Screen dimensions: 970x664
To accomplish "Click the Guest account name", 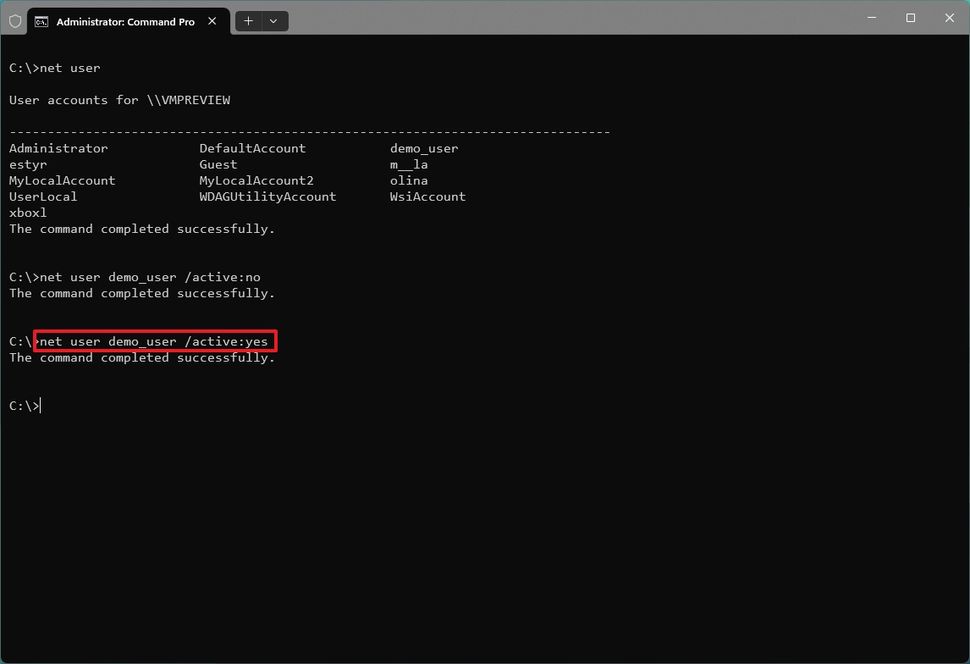I will (217, 164).
